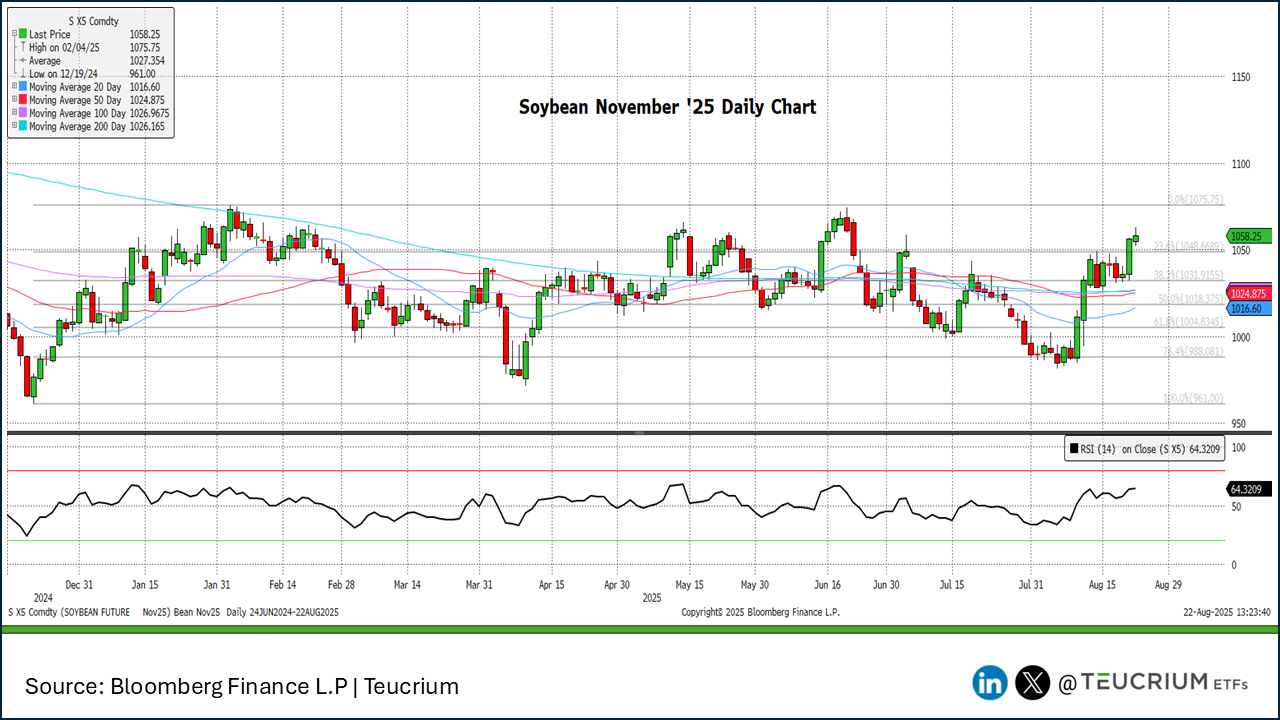Image resolution: width=1280 pixels, height=720 pixels.
Task: Click the 100.0%(961.00) Fibonacci label
Action: (x=1193, y=398)
